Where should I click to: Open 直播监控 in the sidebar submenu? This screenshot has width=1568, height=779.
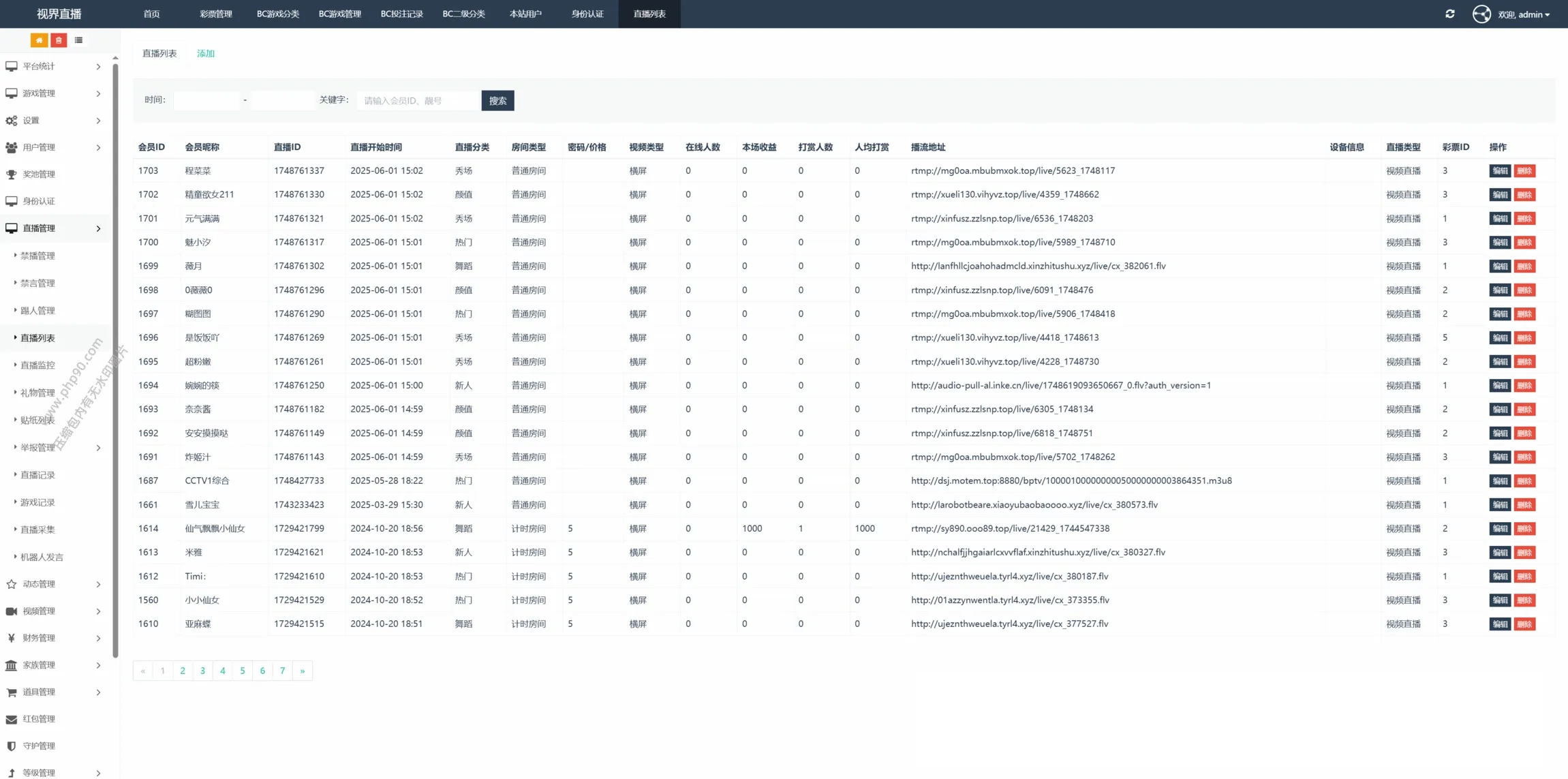[37, 365]
